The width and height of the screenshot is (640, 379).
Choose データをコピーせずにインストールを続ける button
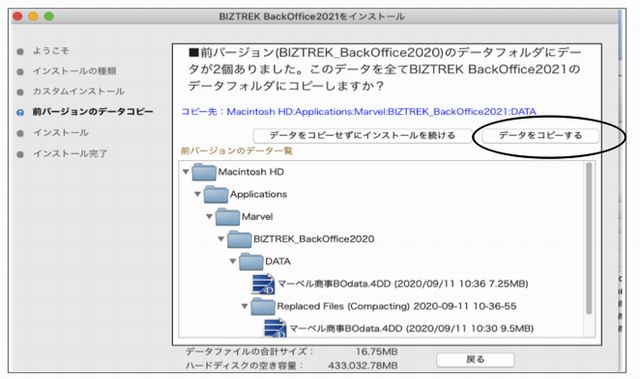tap(362, 135)
